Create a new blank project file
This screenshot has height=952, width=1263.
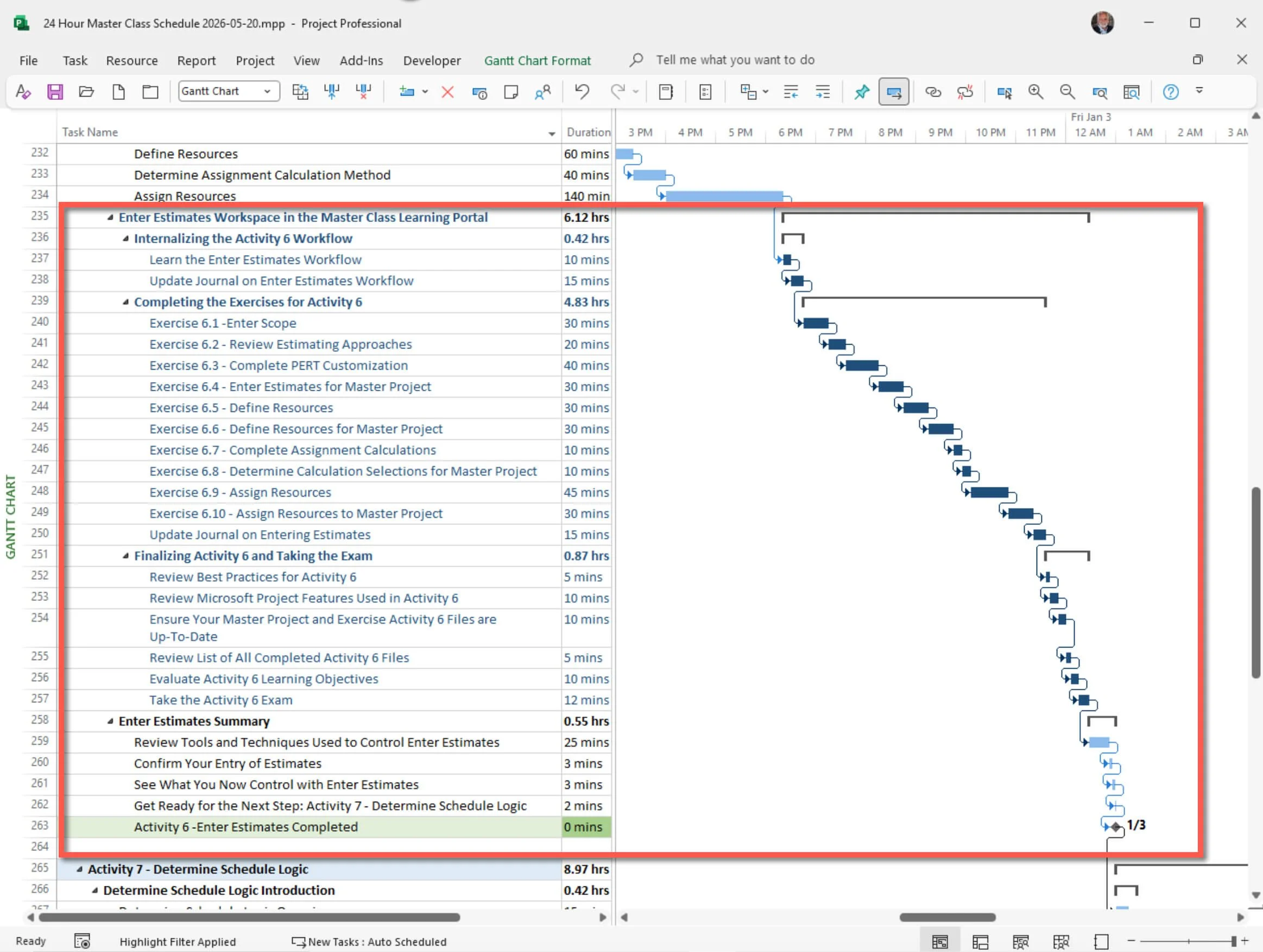click(x=118, y=92)
